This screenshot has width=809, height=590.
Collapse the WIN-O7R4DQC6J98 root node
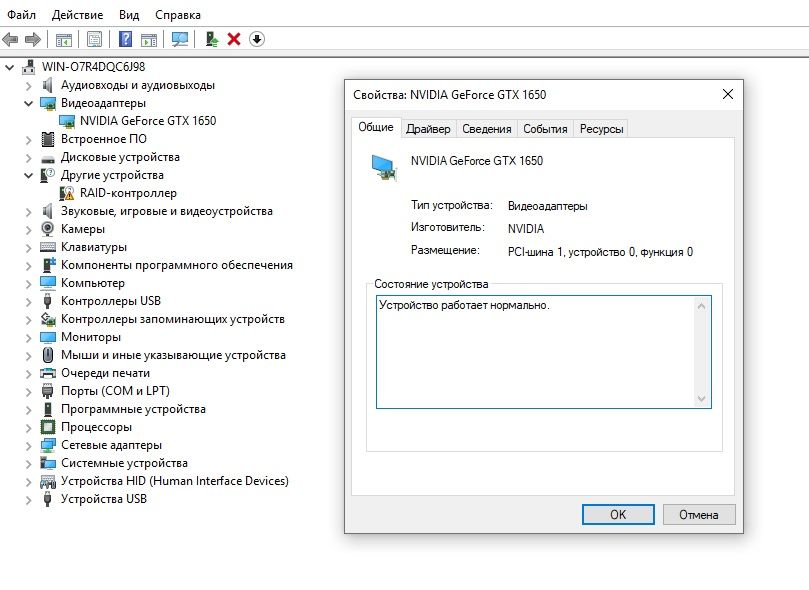click(10, 67)
